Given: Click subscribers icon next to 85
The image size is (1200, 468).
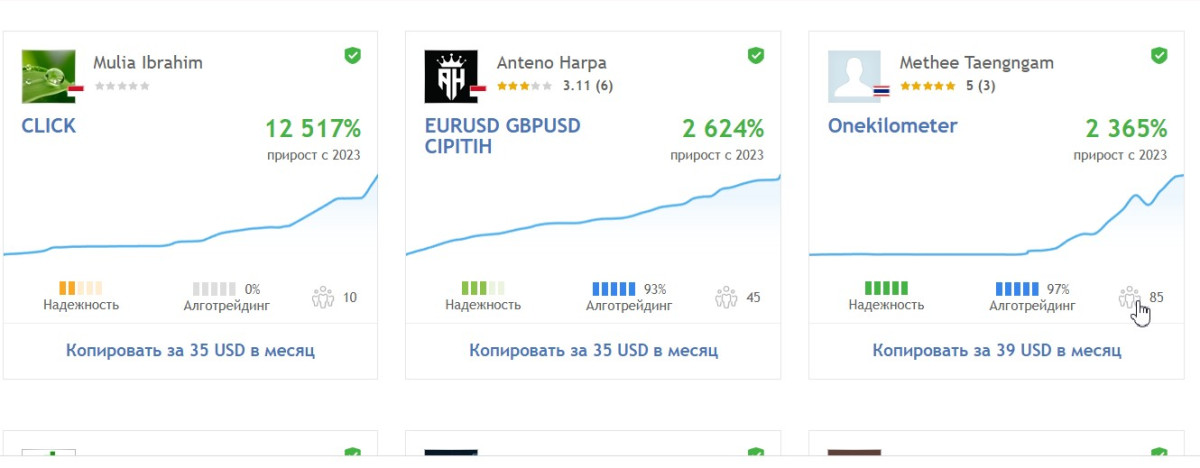Looking at the screenshot, I should pyautogui.click(x=1129, y=297).
